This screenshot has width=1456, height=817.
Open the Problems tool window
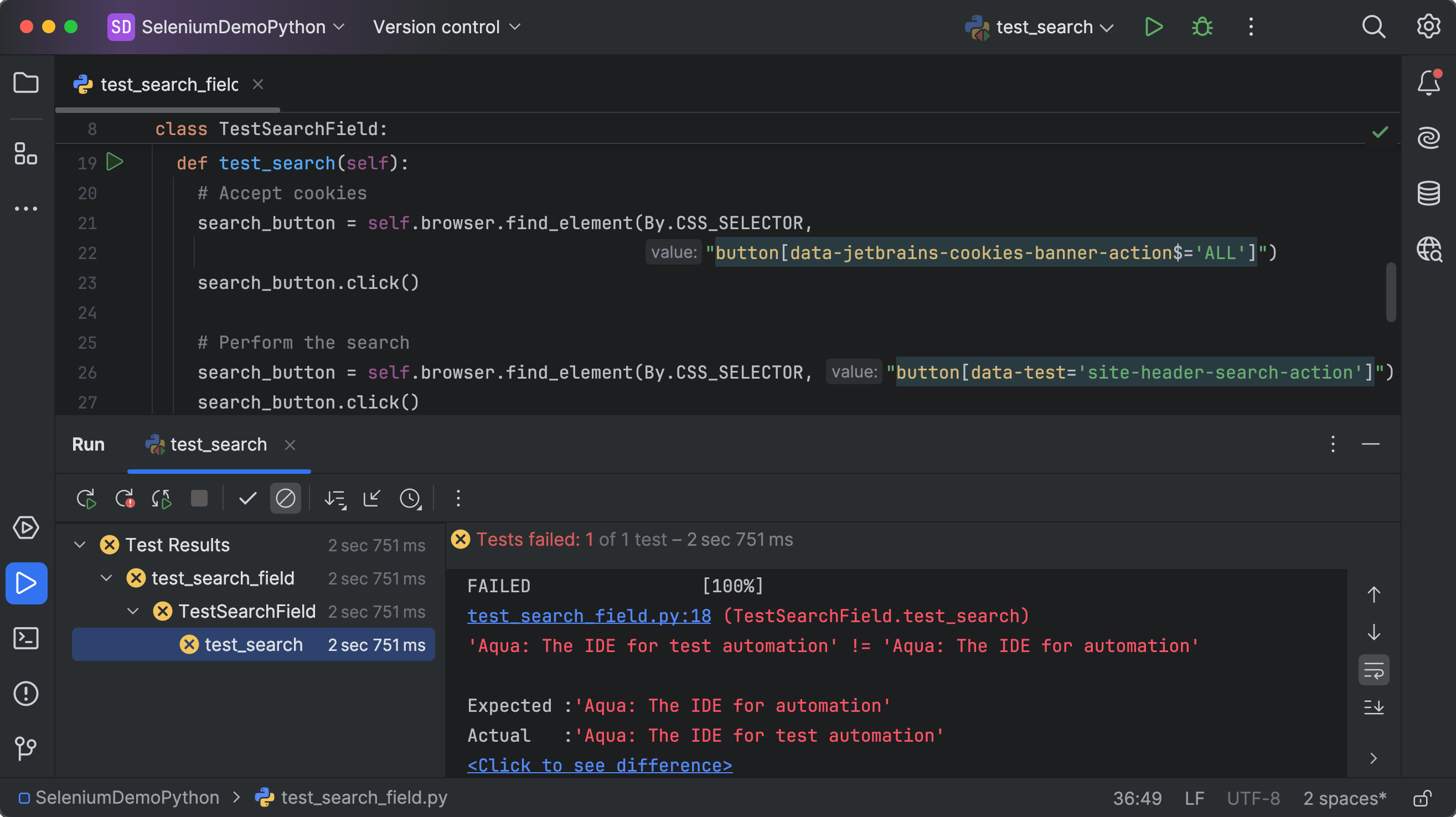pos(26,694)
